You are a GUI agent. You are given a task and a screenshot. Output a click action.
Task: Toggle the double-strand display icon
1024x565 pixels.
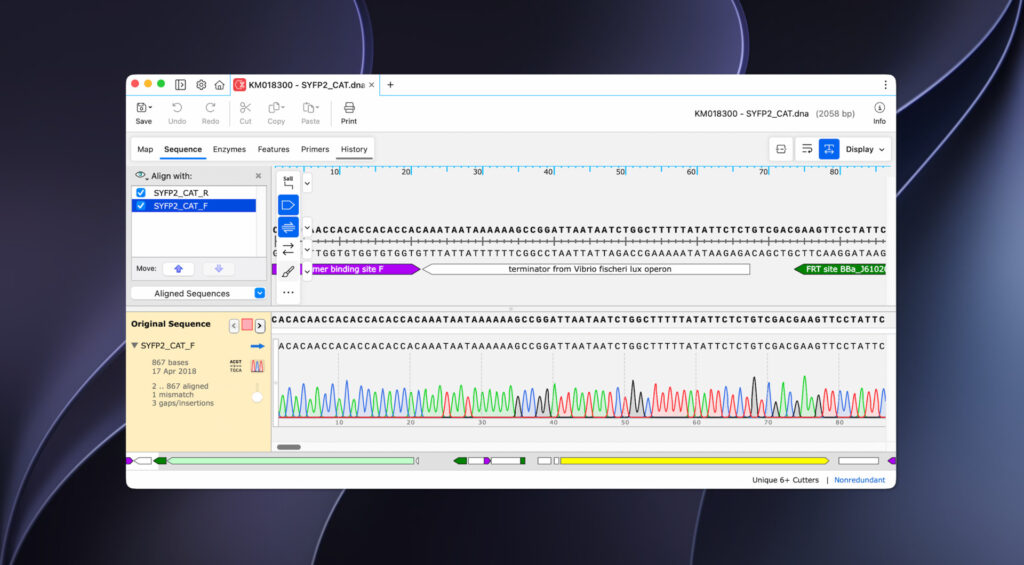pyautogui.click(x=288, y=227)
